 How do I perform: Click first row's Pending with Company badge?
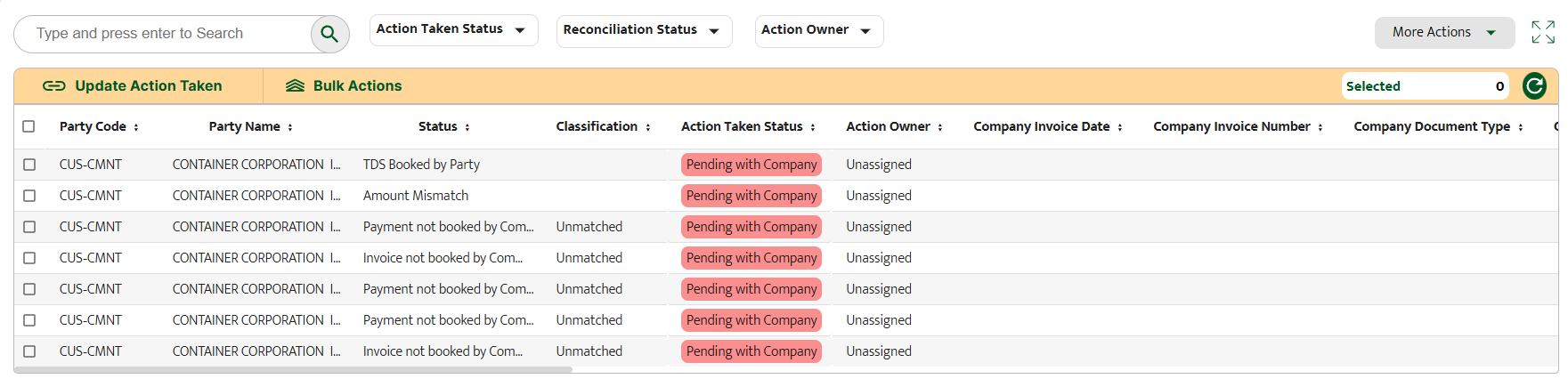pyautogui.click(x=751, y=165)
